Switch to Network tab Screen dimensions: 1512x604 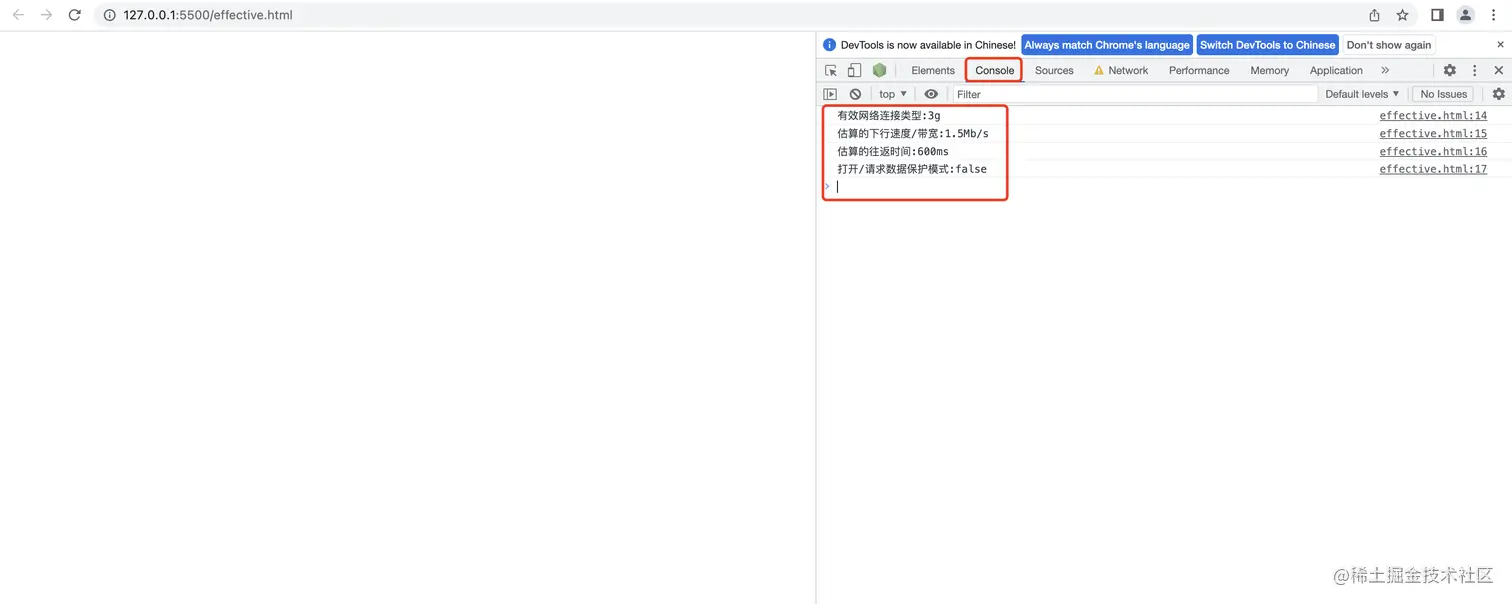coord(1121,70)
